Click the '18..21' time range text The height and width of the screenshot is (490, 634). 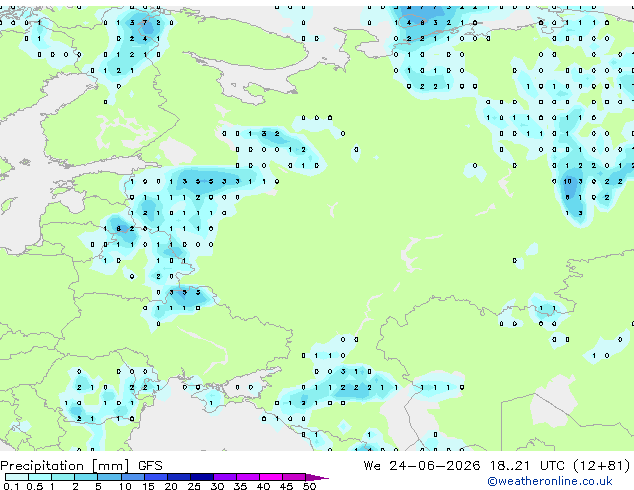point(509,466)
